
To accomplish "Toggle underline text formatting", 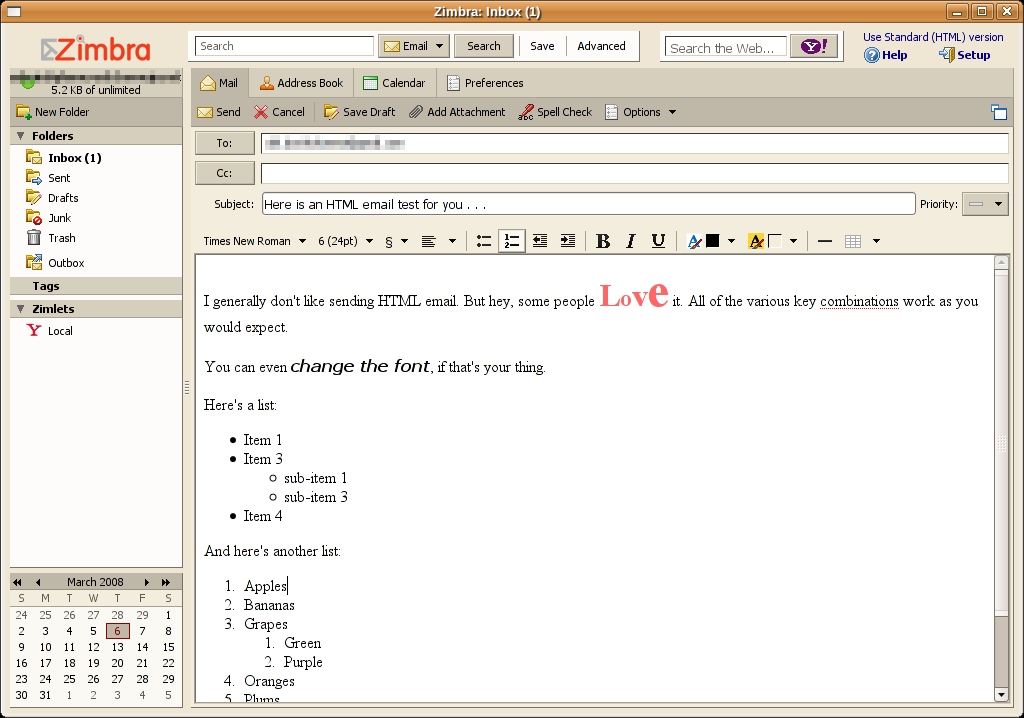I will coord(658,241).
